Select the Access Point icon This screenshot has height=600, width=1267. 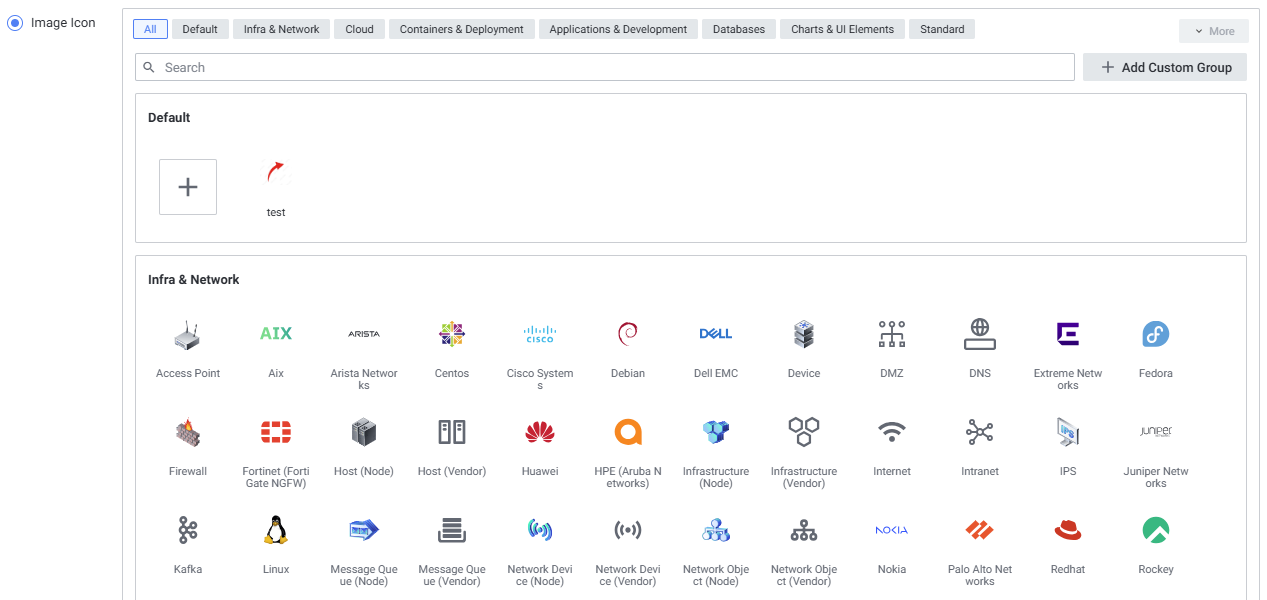coord(187,335)
